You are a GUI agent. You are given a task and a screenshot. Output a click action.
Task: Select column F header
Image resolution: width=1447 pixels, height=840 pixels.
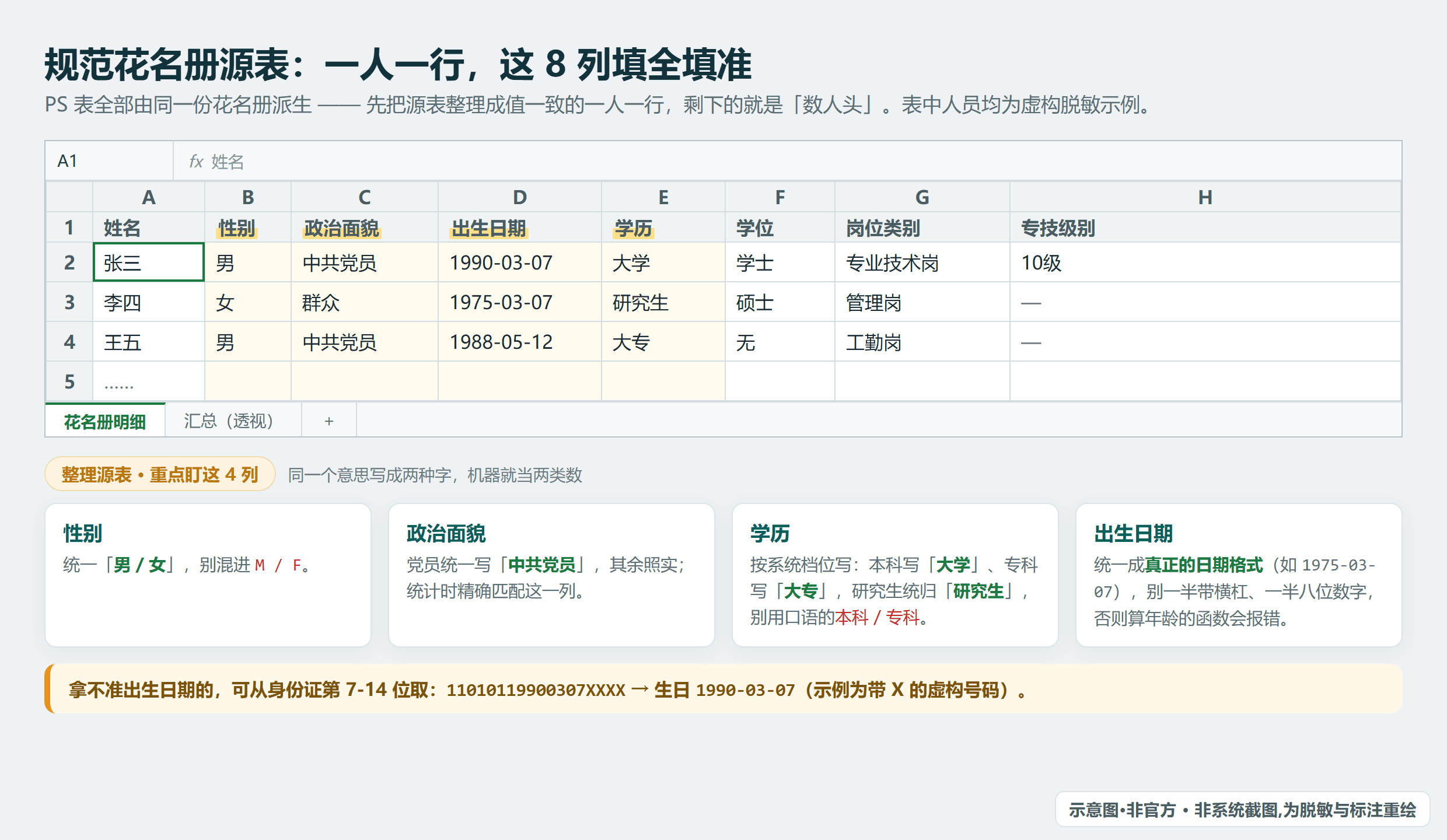tap(780, 197)
